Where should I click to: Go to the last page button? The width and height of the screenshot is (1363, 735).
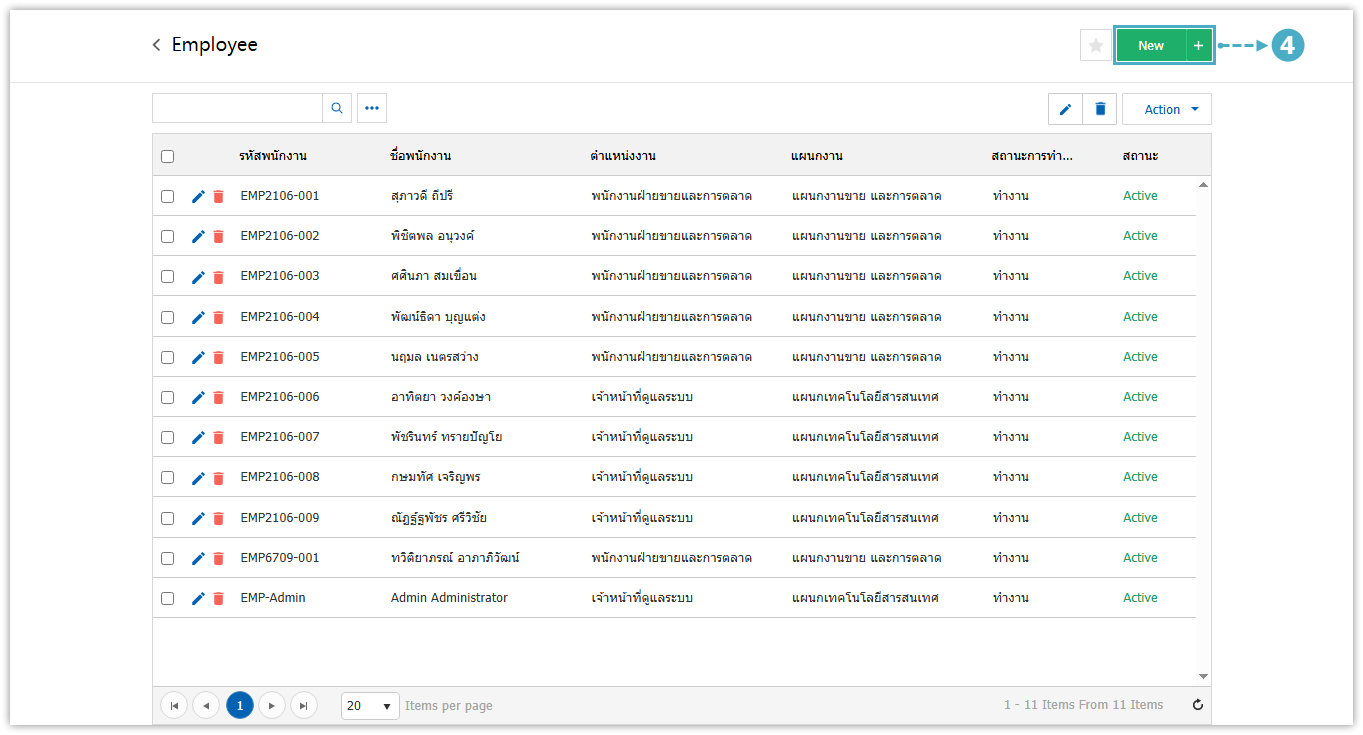[303, 706]
